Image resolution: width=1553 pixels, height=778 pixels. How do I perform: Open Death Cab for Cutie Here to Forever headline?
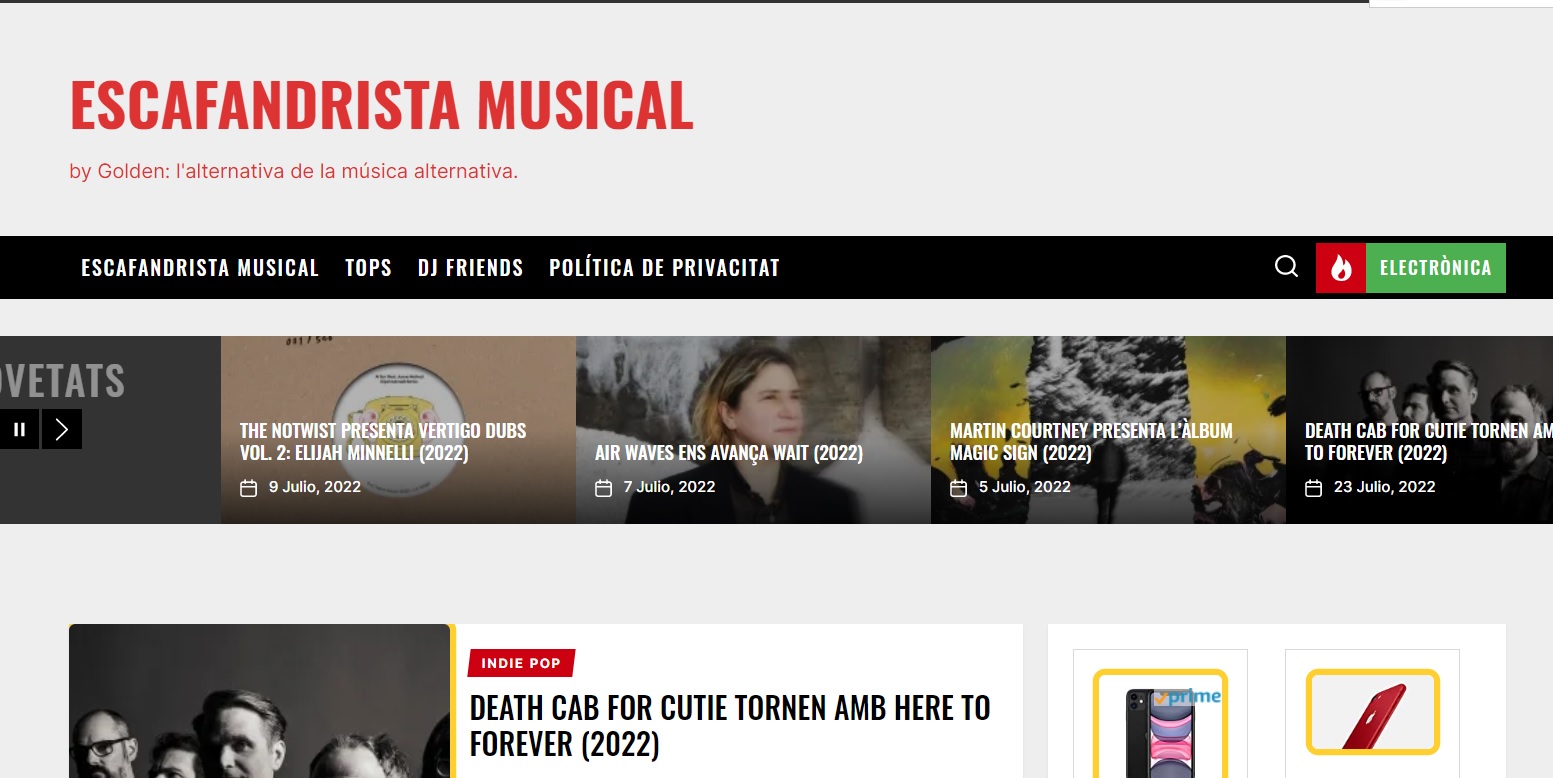(730, 726)
